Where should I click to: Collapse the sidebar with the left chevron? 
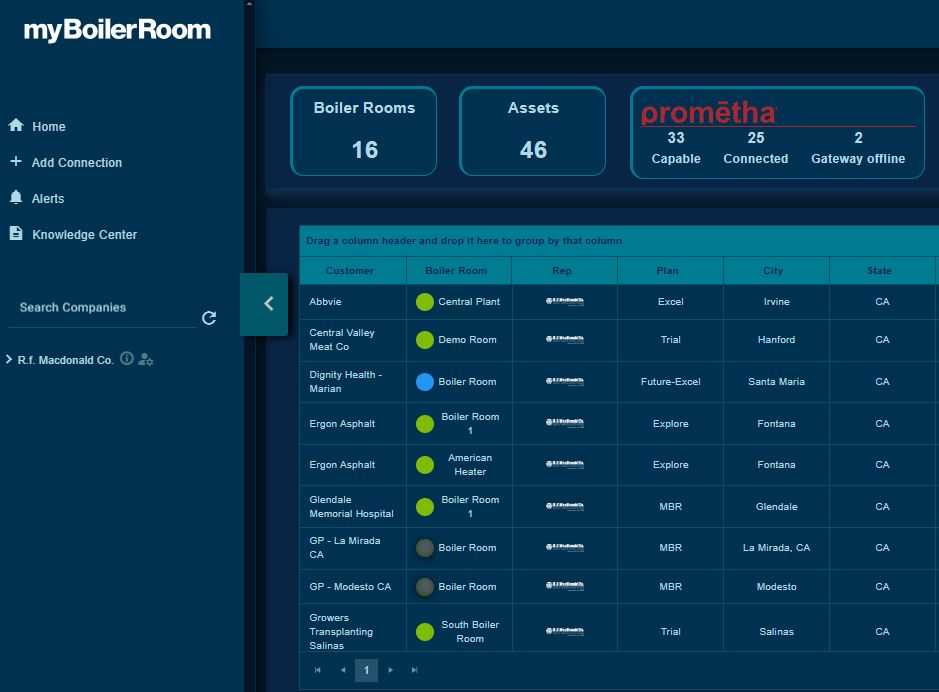(x=267, y=304)
